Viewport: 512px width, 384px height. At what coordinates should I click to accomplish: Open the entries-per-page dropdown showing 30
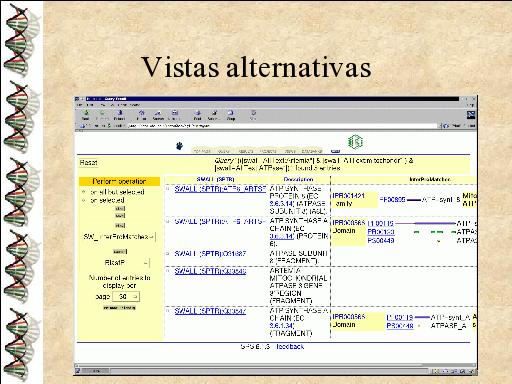point(126,296)
